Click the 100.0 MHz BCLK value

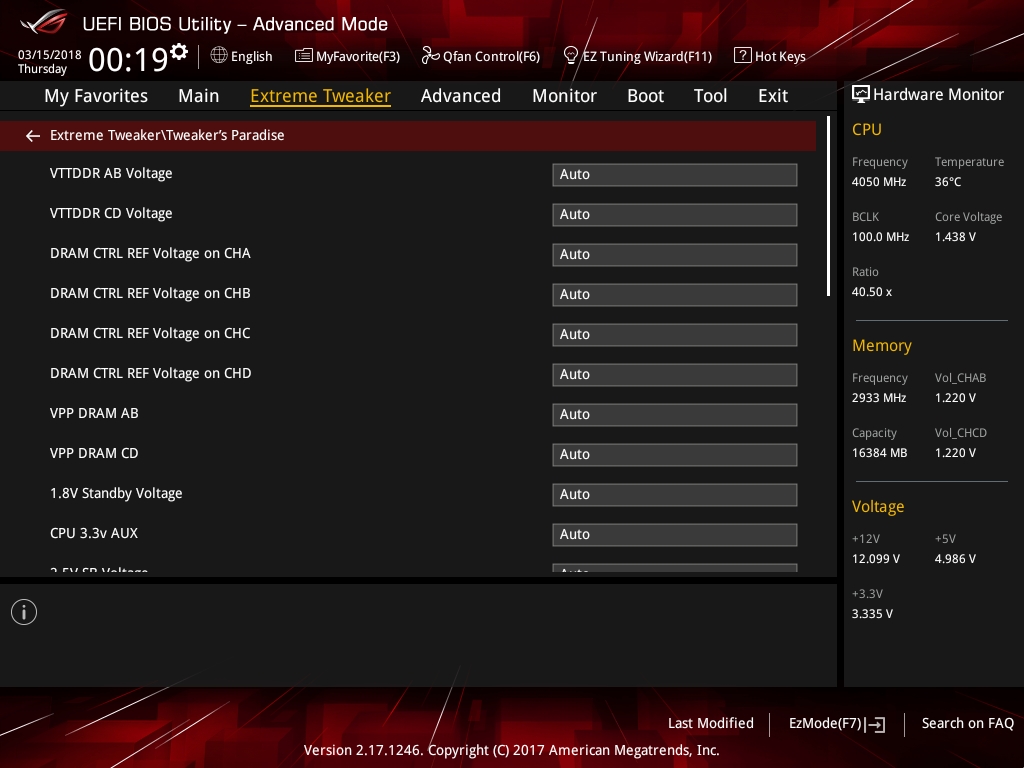pyautogui.click(x=880, y=237)
